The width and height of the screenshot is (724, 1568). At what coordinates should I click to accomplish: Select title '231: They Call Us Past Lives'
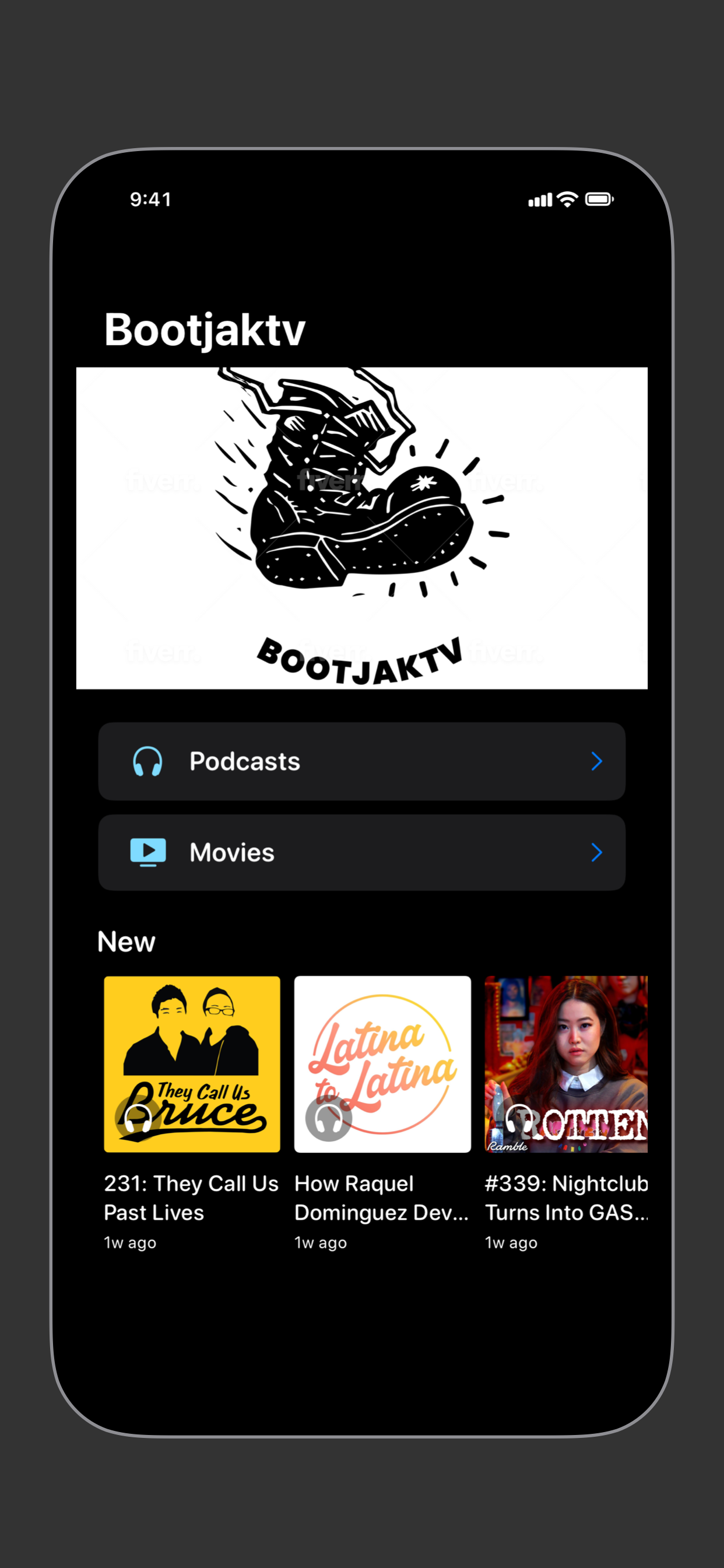[x=191, y=1198]
